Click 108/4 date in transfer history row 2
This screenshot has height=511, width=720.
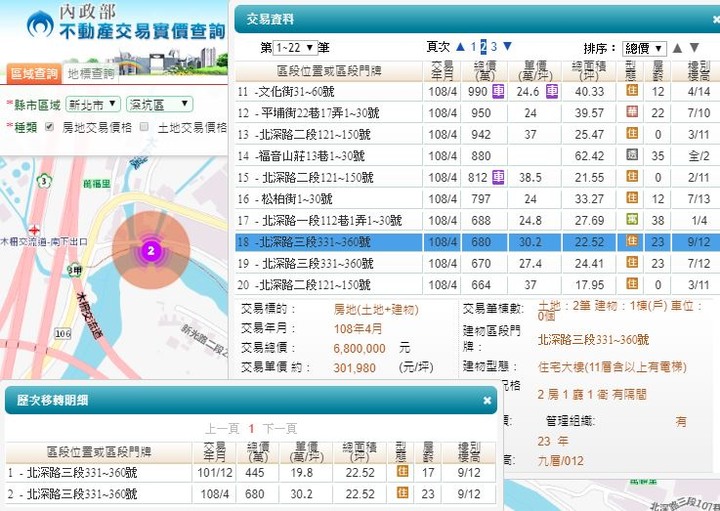[214, 494]
